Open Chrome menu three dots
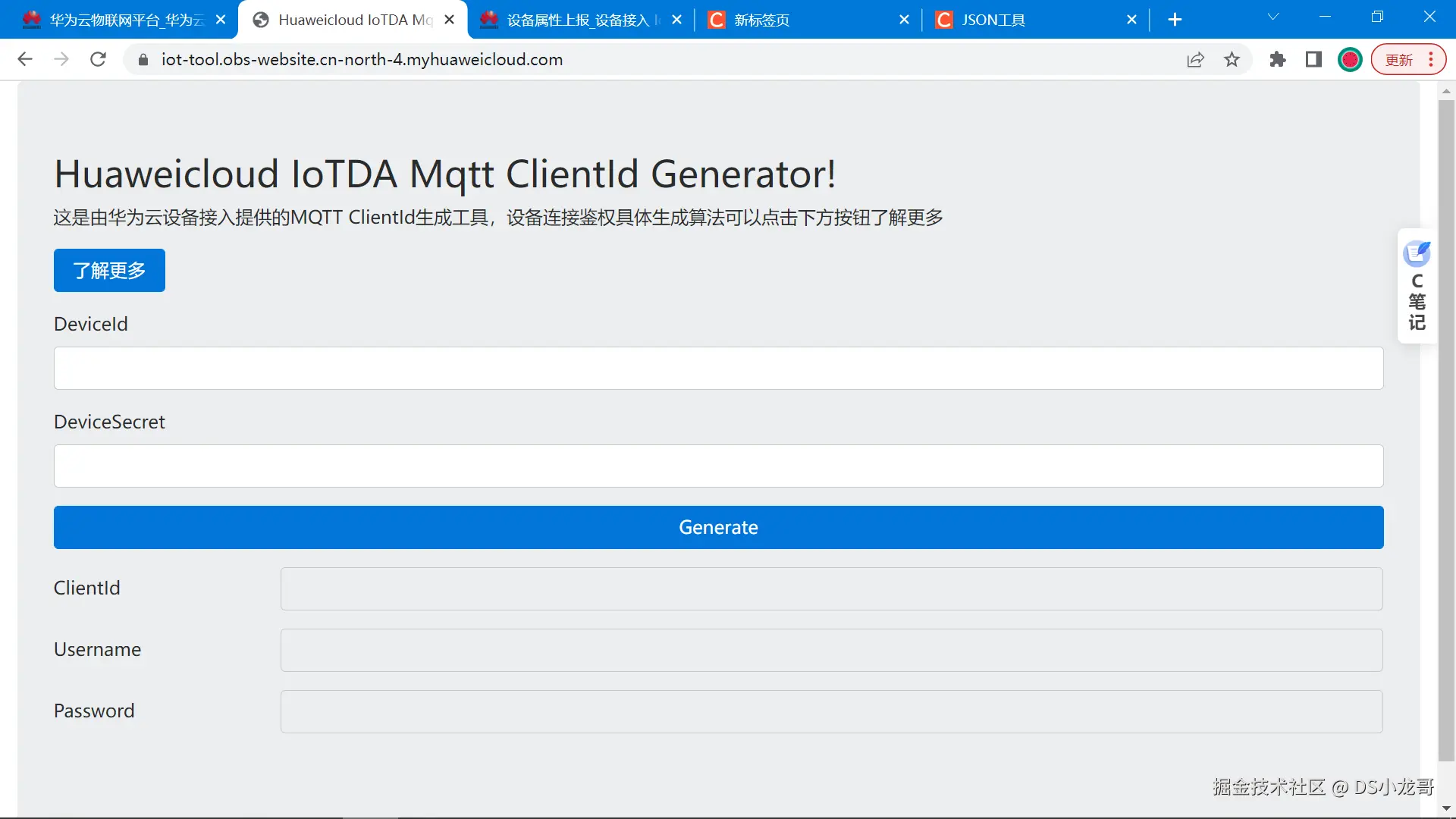Screen dimensions: 1456x819 [1431, 60]
